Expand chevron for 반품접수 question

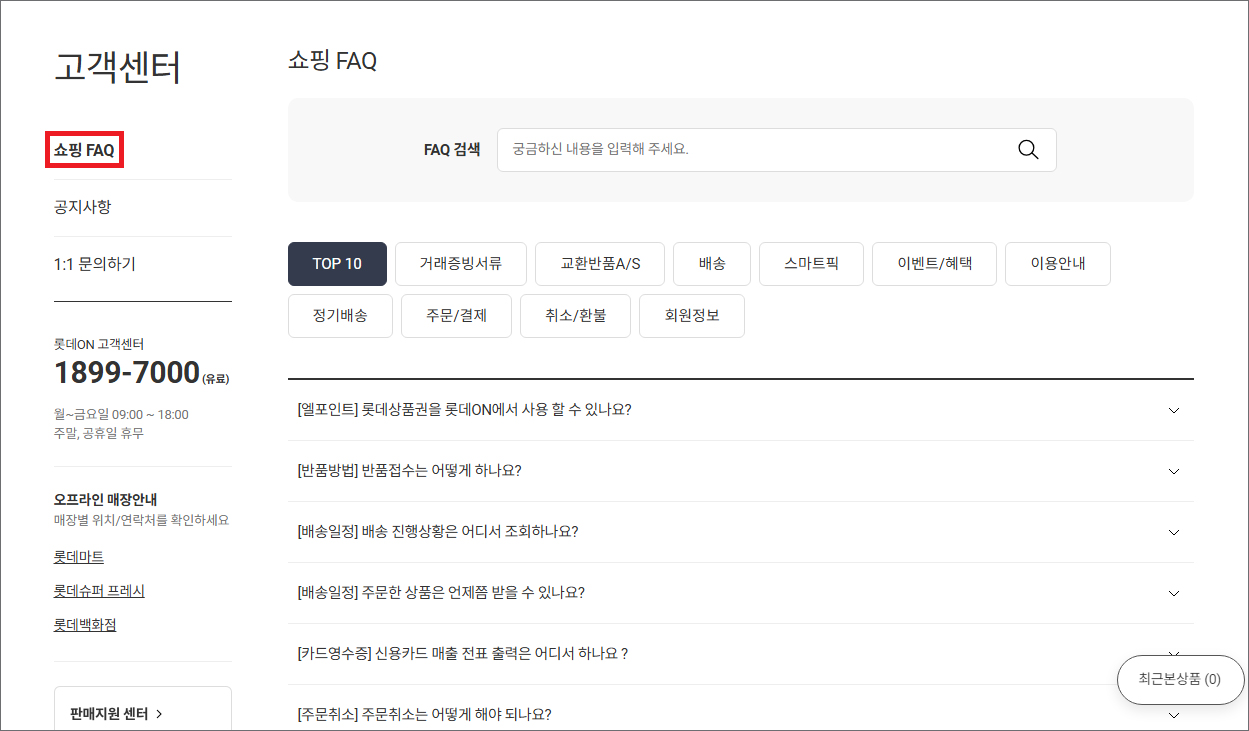click(1174, 471)
